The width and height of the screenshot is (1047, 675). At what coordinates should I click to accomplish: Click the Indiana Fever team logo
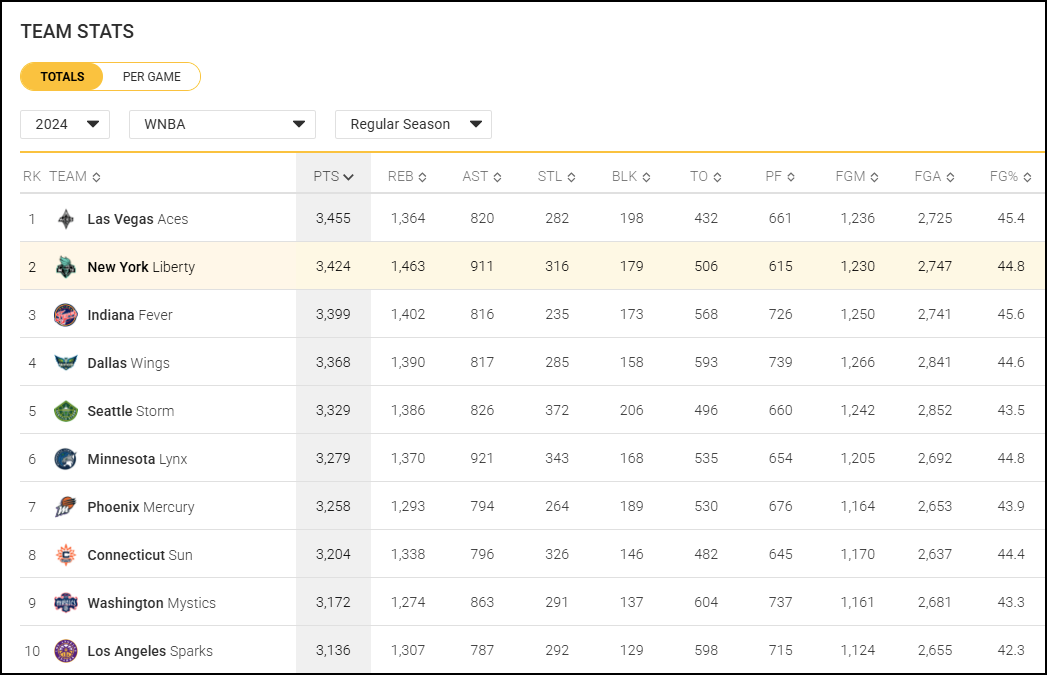[65, 315]
